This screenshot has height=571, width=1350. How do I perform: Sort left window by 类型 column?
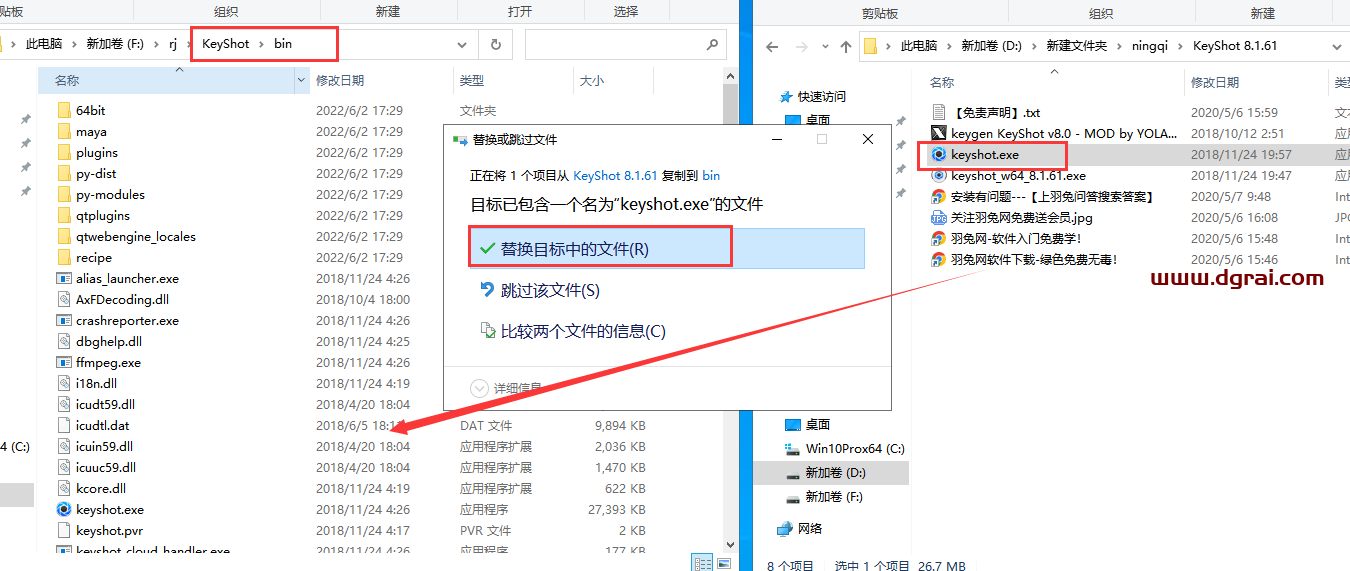[472, 80]
